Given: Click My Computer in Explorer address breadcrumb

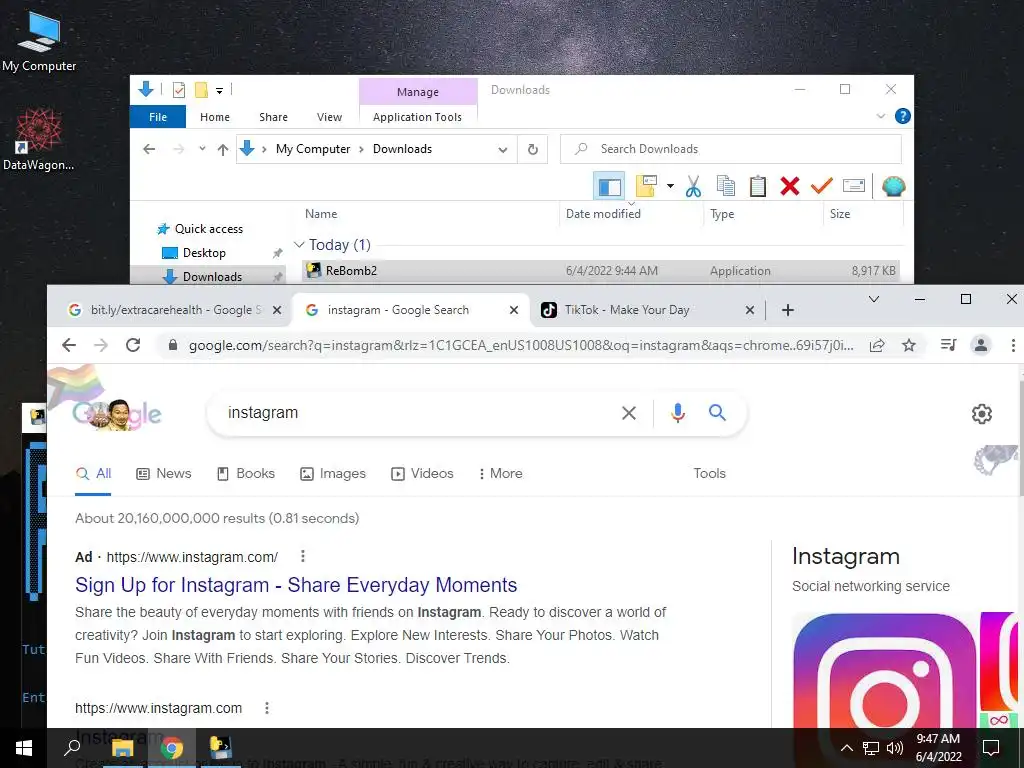Looking at the screenshot, I should (313, 149).
